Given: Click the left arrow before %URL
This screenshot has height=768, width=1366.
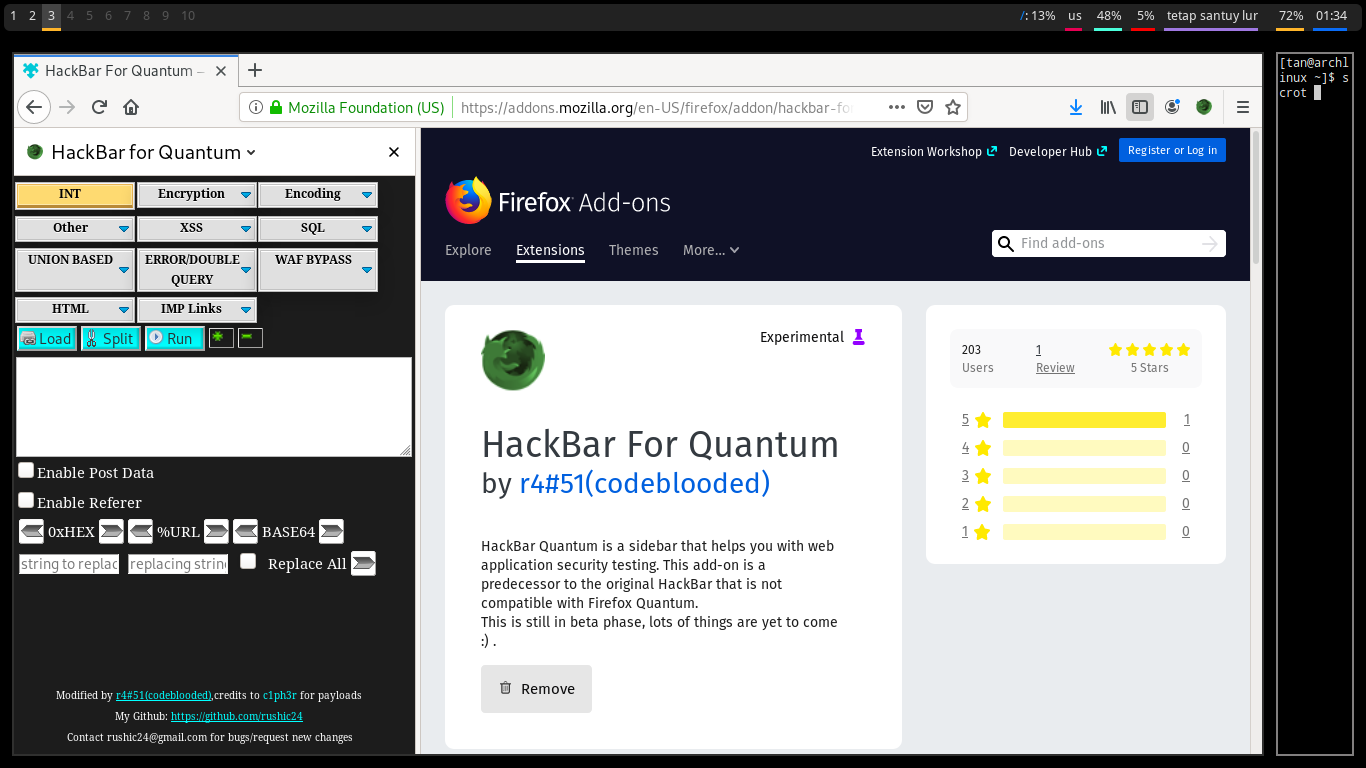Looking at the screenshot, I should point(140,531).
